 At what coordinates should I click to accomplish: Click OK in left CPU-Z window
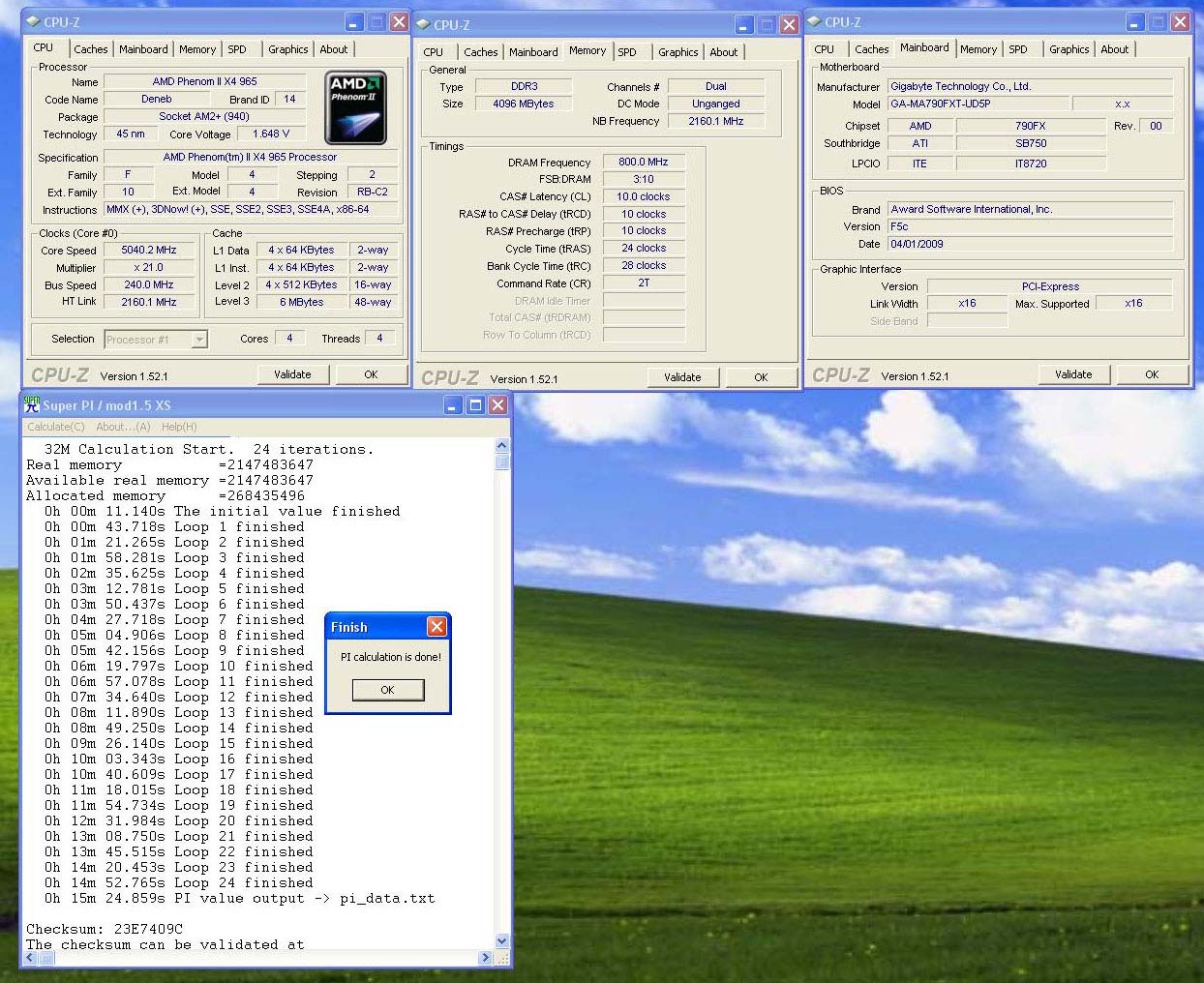[x=371, y=374]
